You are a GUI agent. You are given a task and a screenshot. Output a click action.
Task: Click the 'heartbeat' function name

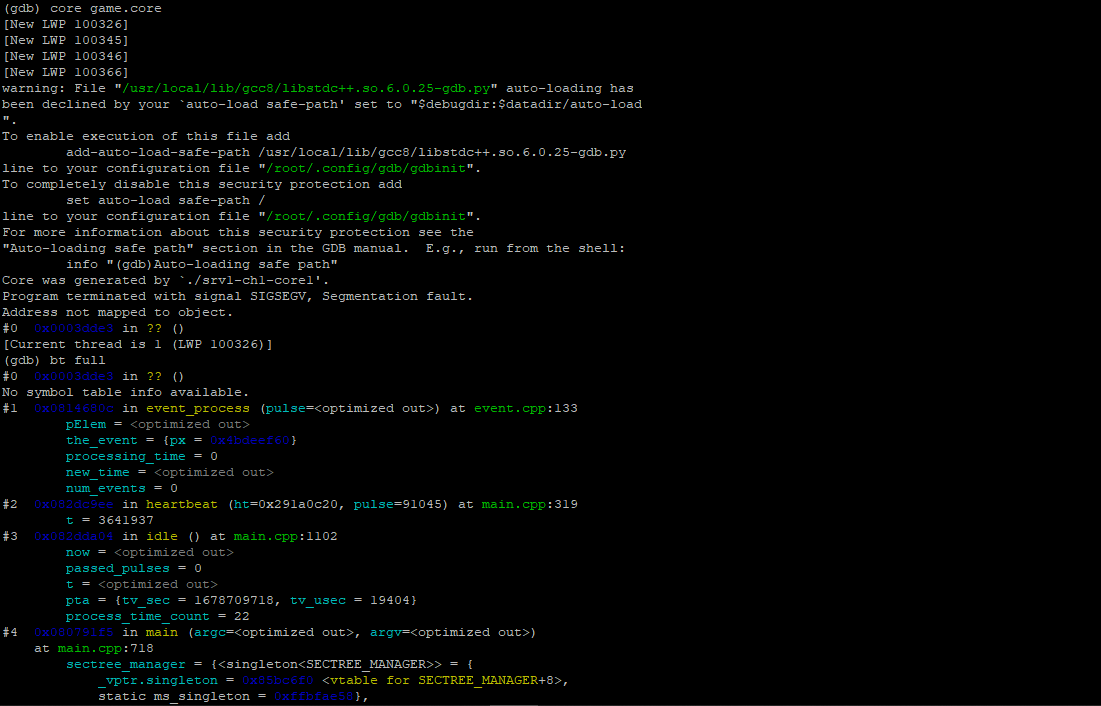coord(182,504)
